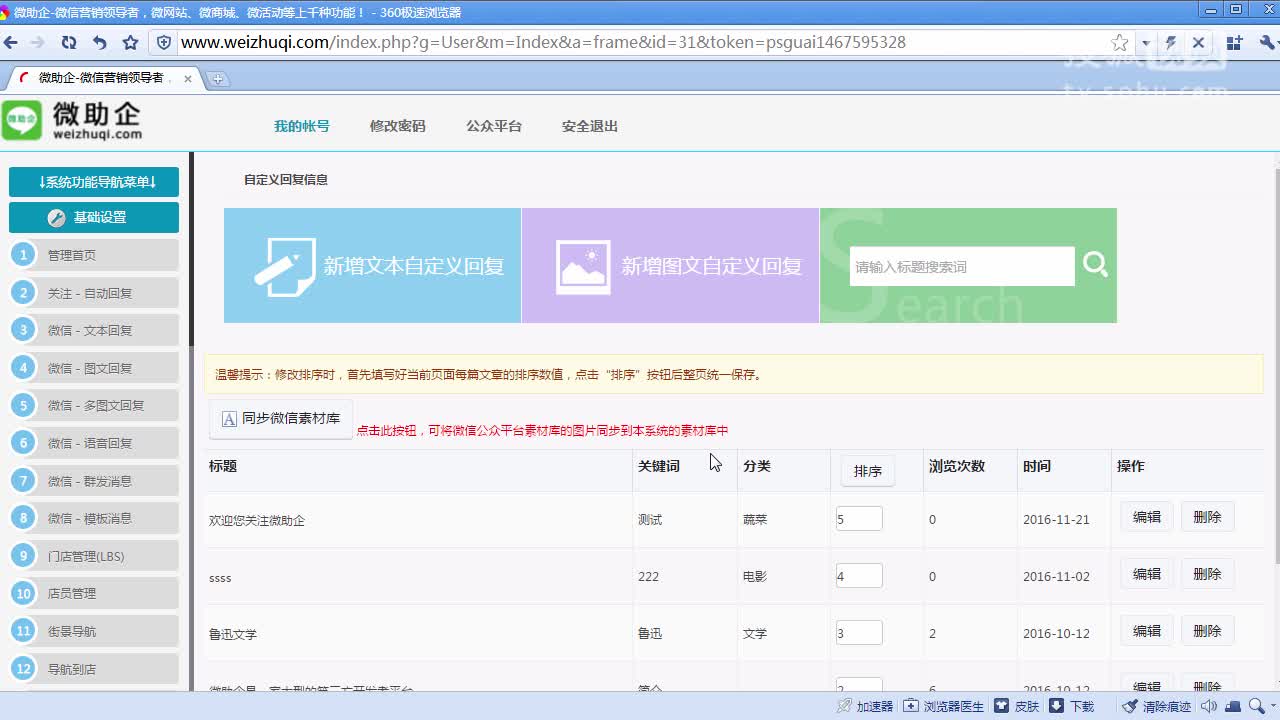Image resolution: width=1280 pixels, height=720 pixels.
Task: Switch to the 我的帐号 nav tab
Action: [x=301, y=126]
